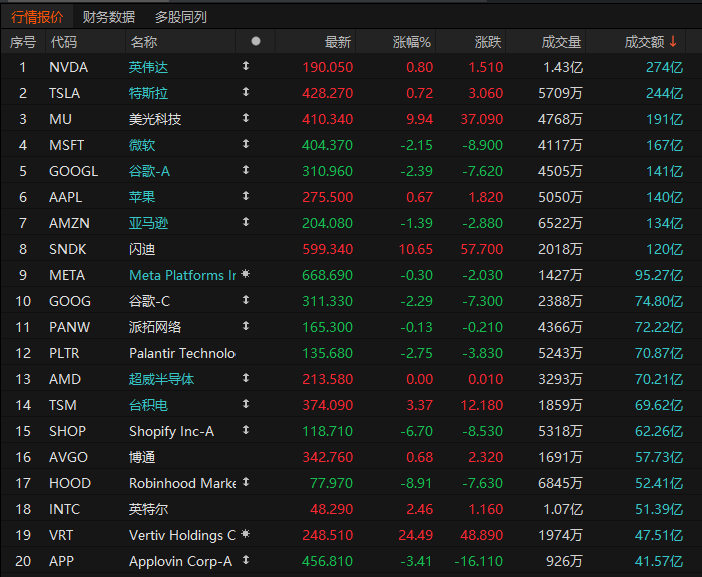
Task: Select the Robinhood Marke name cell
Action: click(x=182, y=483)
